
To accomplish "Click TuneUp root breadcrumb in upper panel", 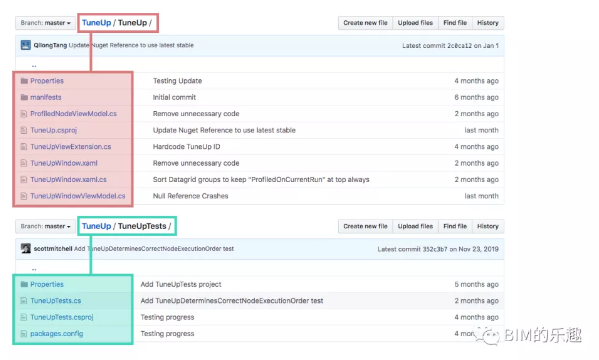I will point(96,23).
